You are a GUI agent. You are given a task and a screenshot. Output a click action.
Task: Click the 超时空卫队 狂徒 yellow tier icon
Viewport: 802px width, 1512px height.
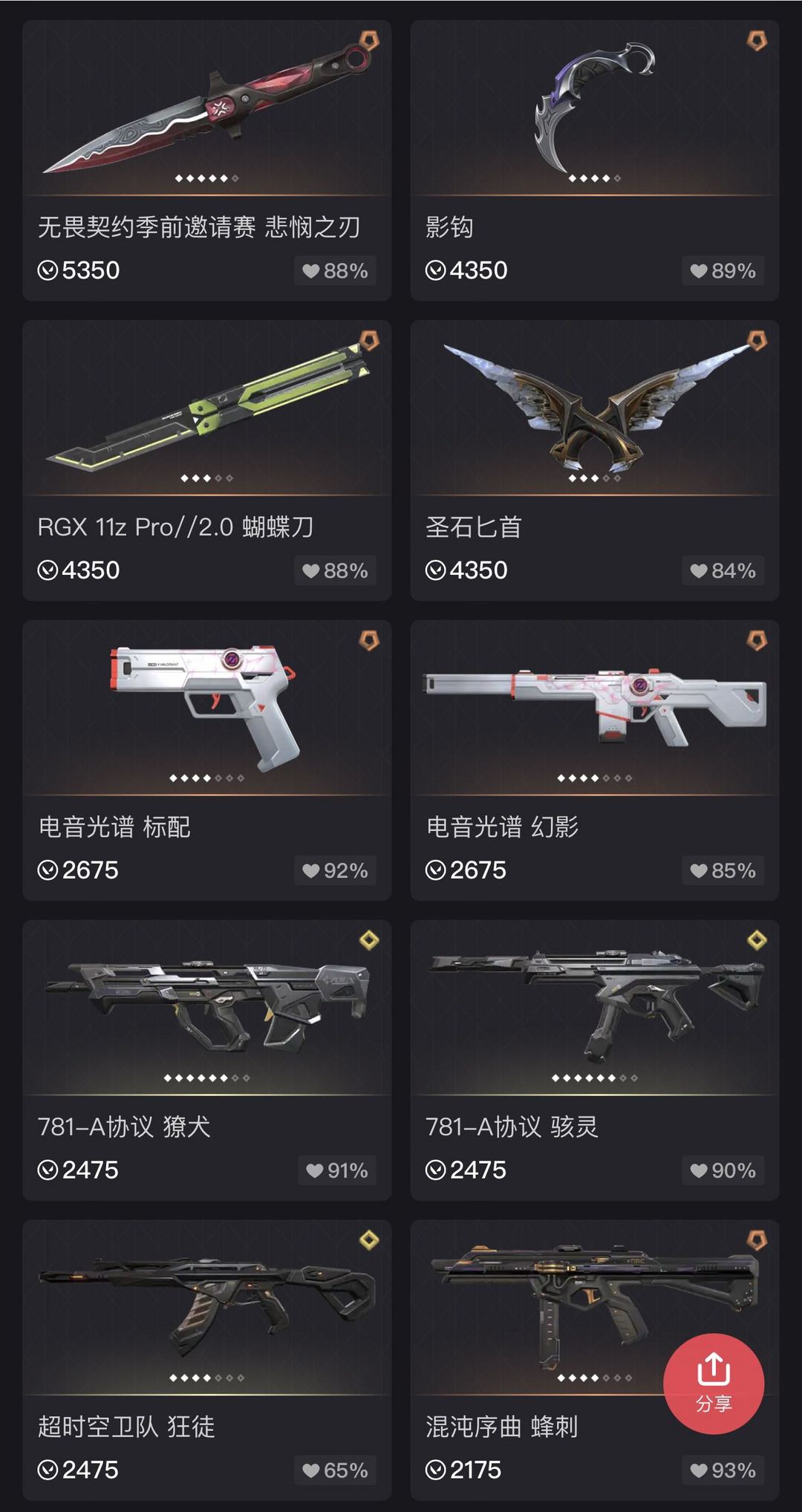point(369,1240)
